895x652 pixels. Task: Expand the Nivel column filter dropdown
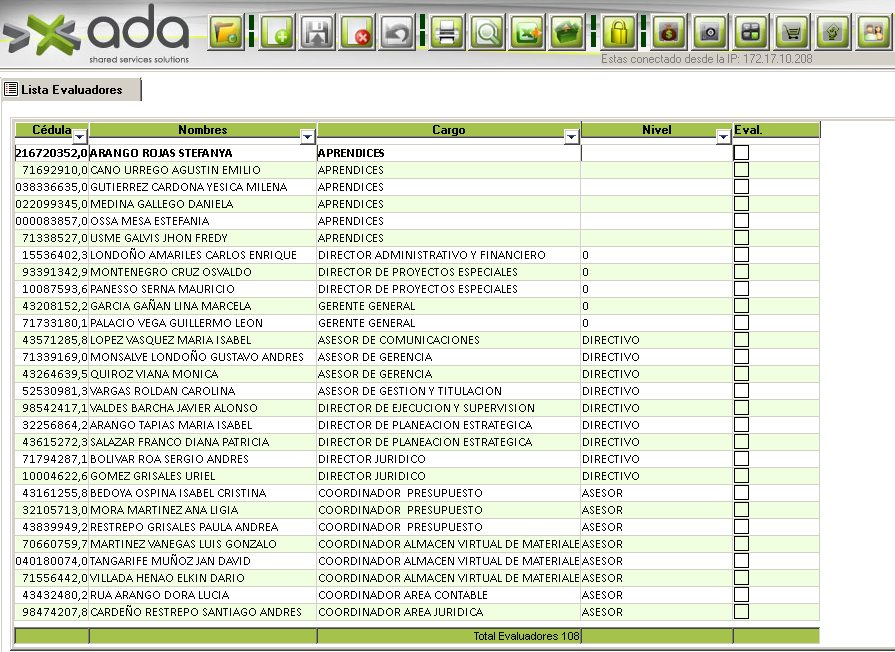tap(723, 137)
